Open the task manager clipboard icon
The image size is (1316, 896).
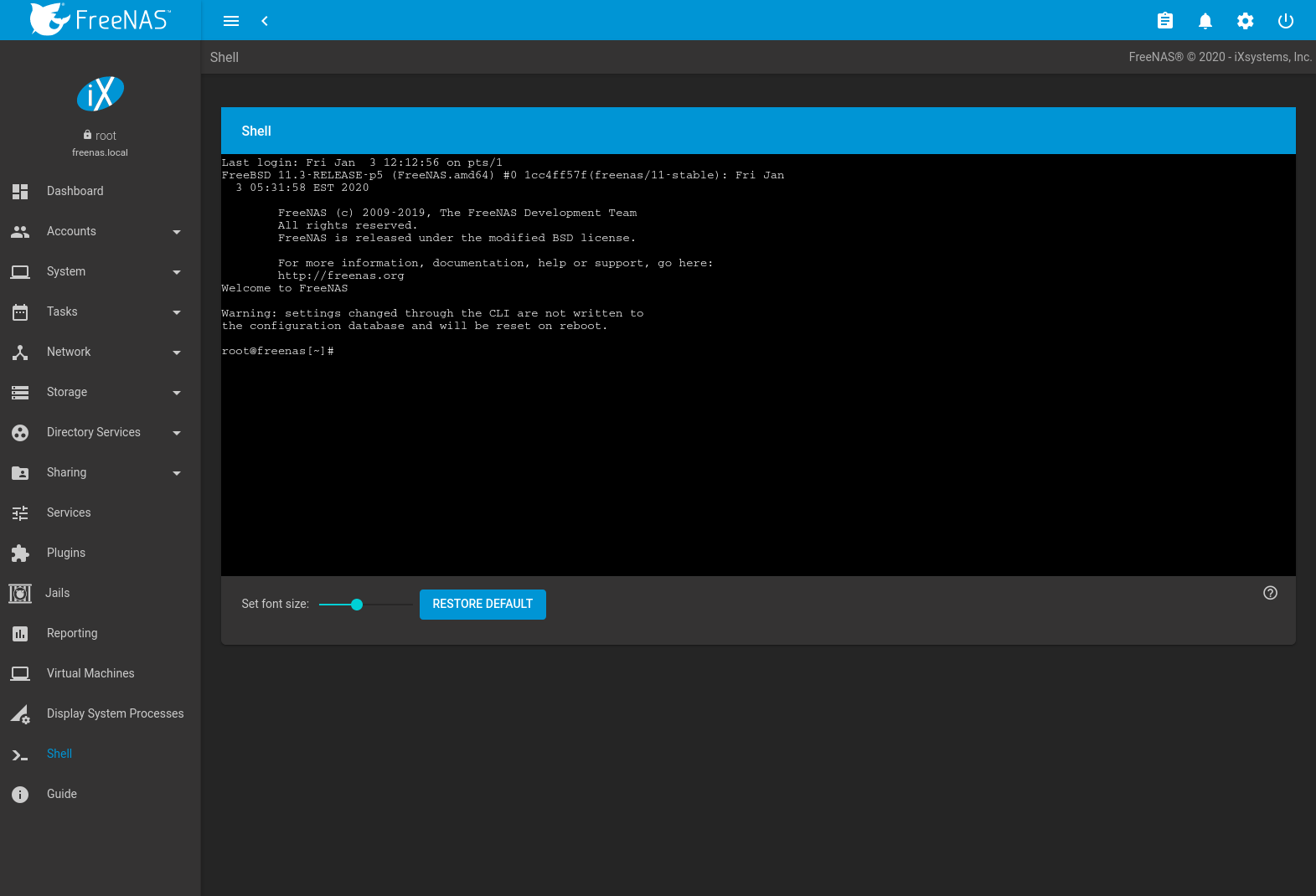1164,21
